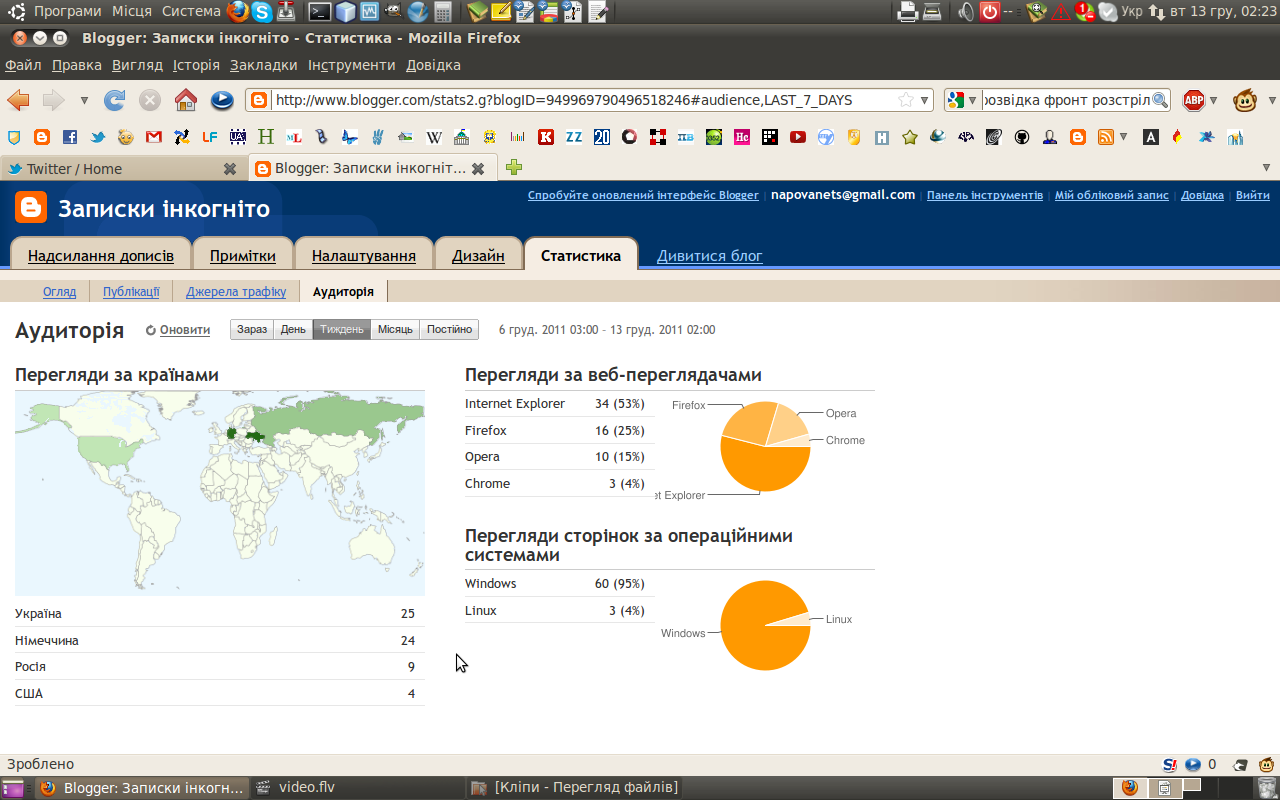
Task: Set stats period to День
Action: [x=293, y=330]
